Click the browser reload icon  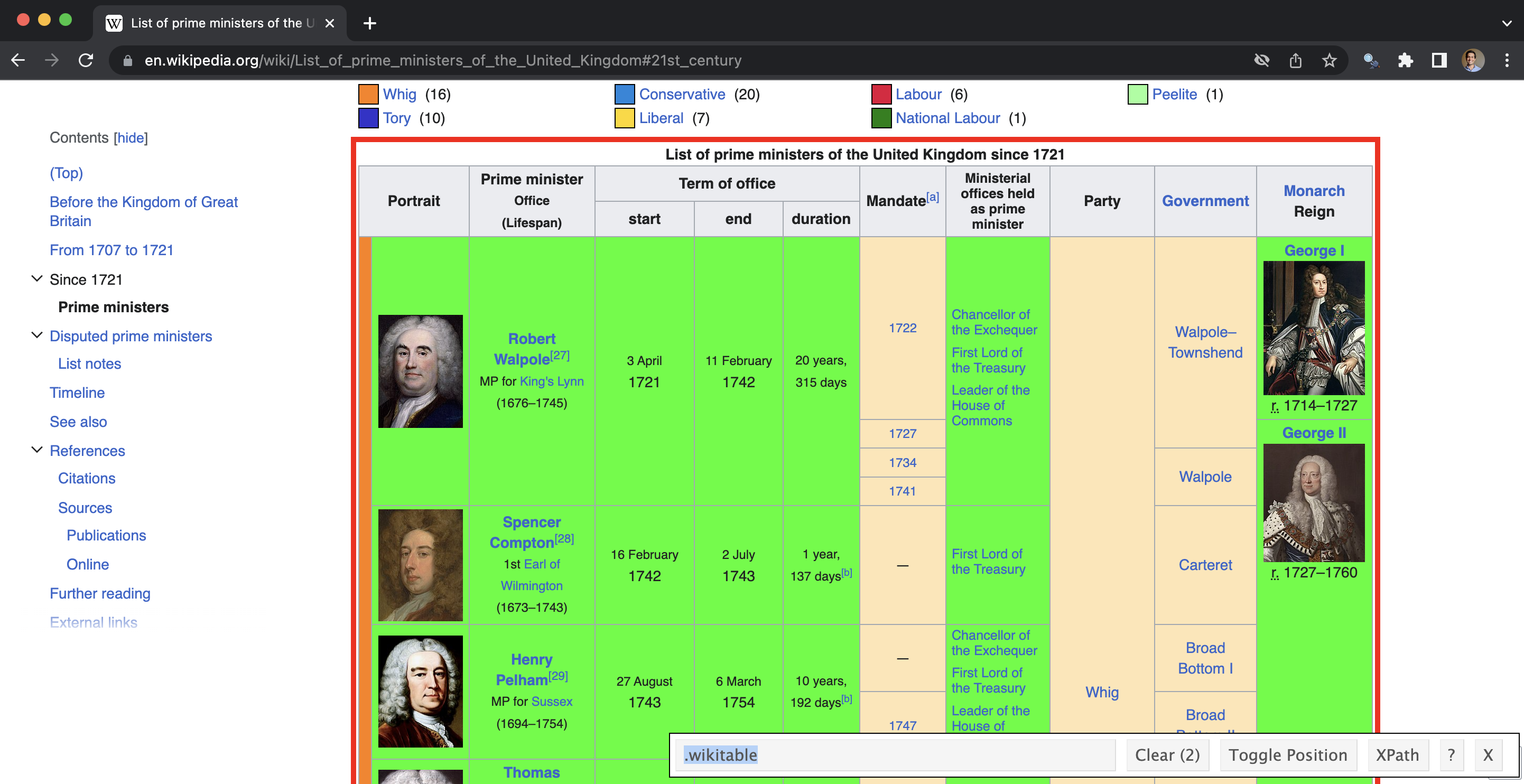point(86,60)
